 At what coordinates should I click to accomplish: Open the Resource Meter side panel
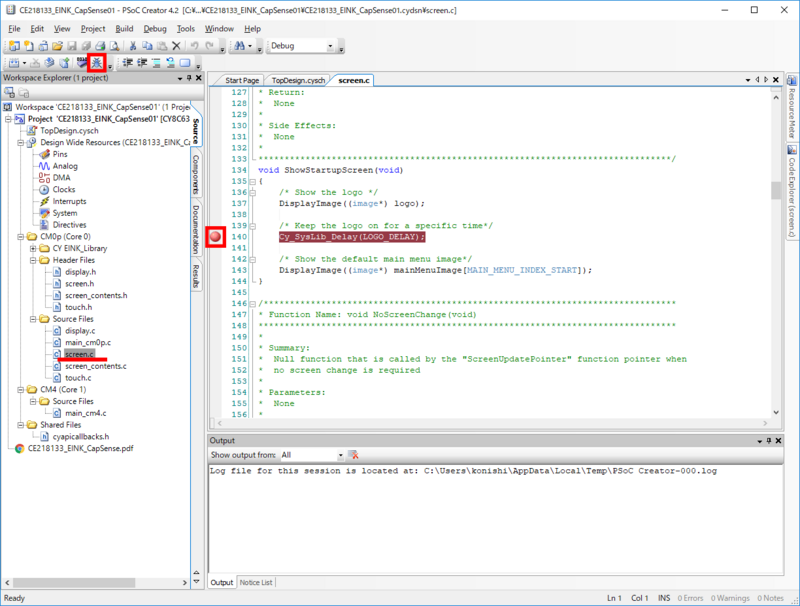click(x=792, y=107)
